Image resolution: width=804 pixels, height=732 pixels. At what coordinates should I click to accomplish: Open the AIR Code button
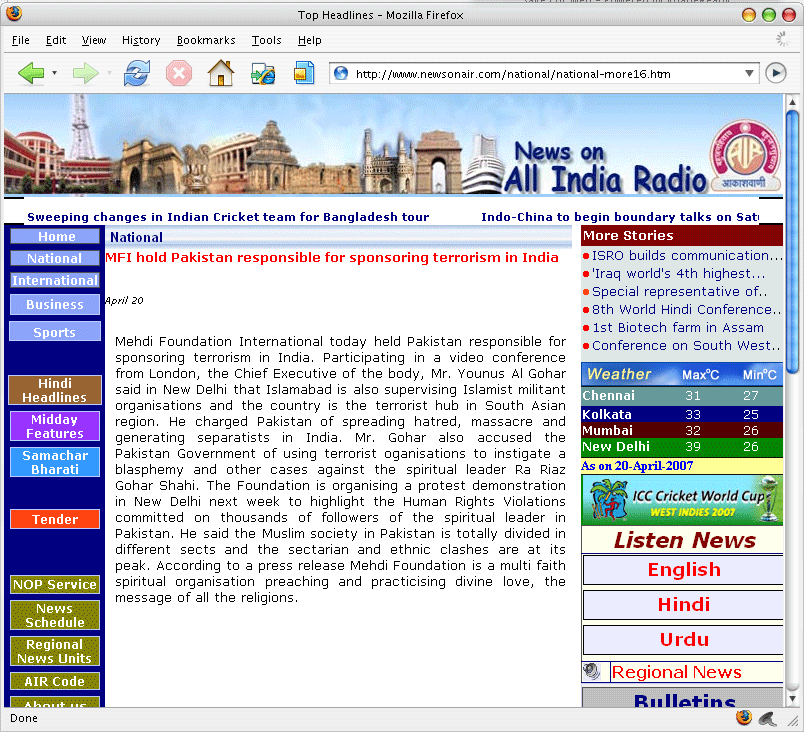[x=55, y=681]
